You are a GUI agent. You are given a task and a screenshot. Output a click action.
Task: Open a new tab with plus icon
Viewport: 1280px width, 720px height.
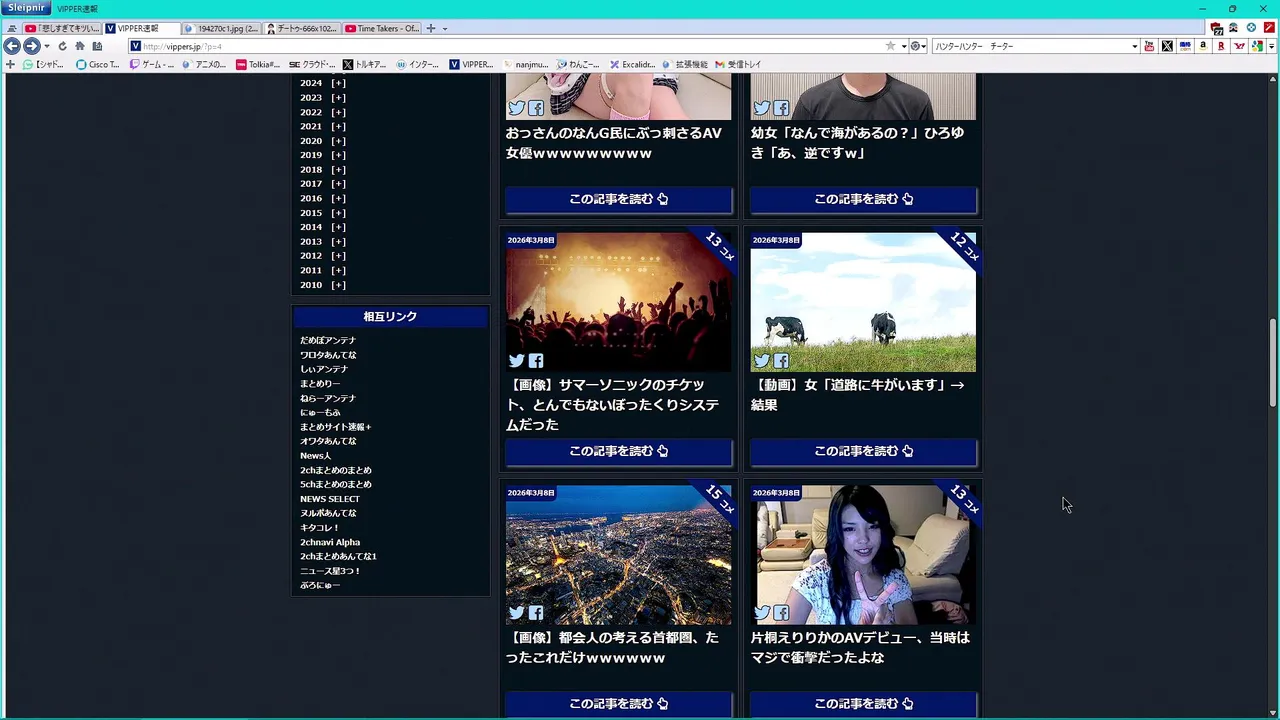coord(431,28)
